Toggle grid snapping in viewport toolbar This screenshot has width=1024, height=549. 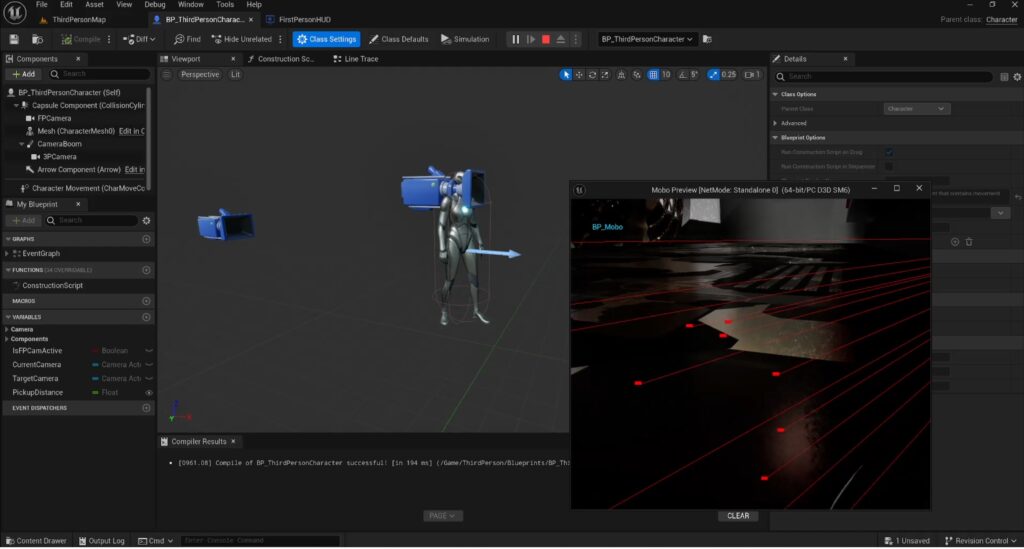click(653, 74)
